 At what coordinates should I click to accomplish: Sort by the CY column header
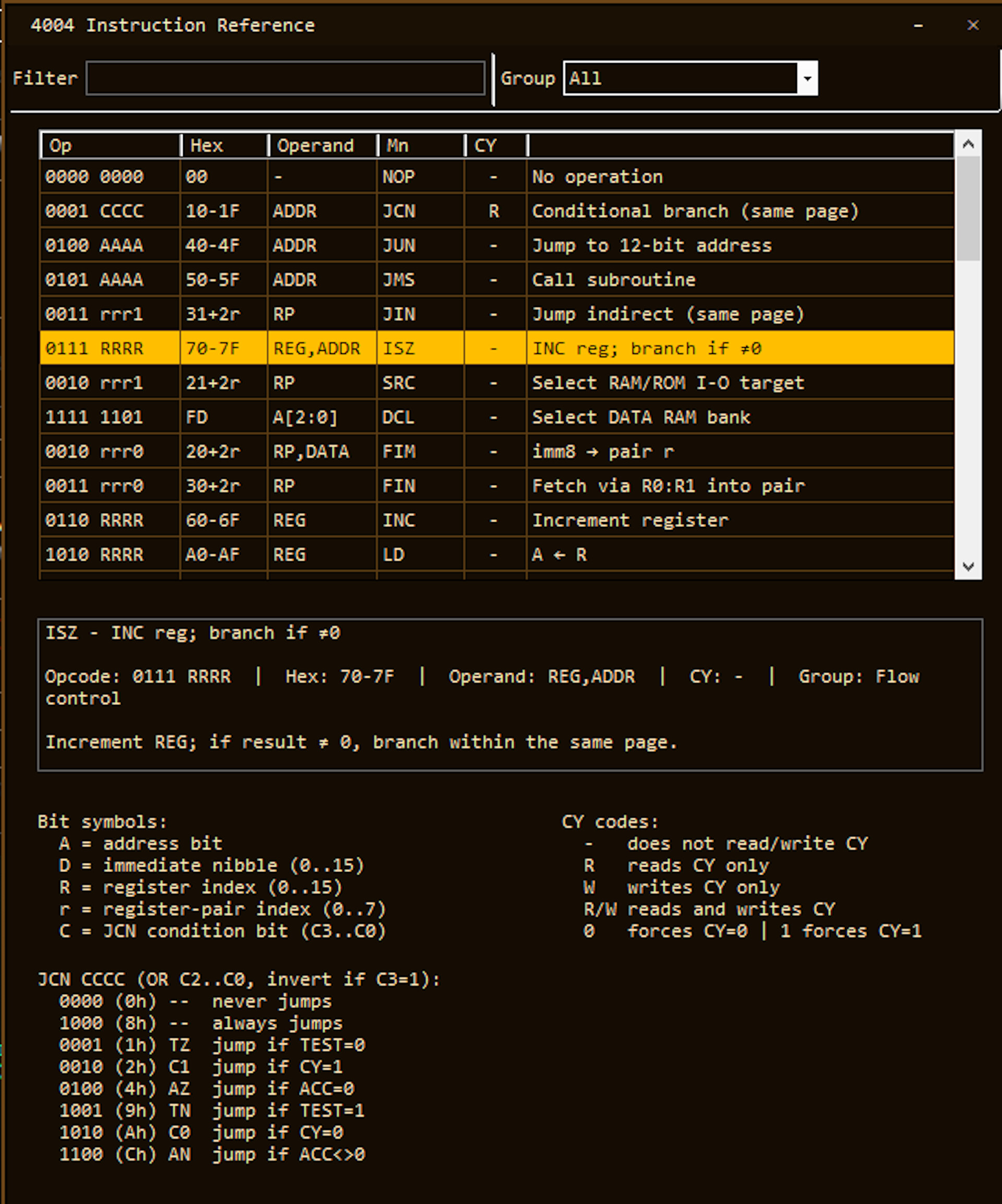click(496, 146)
